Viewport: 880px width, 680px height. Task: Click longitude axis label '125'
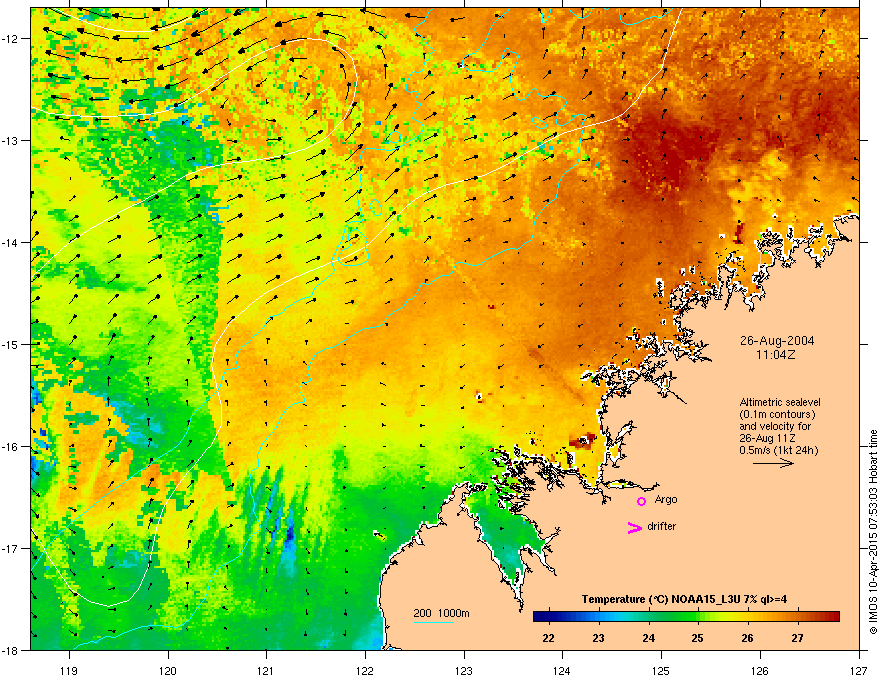[661, 670]
